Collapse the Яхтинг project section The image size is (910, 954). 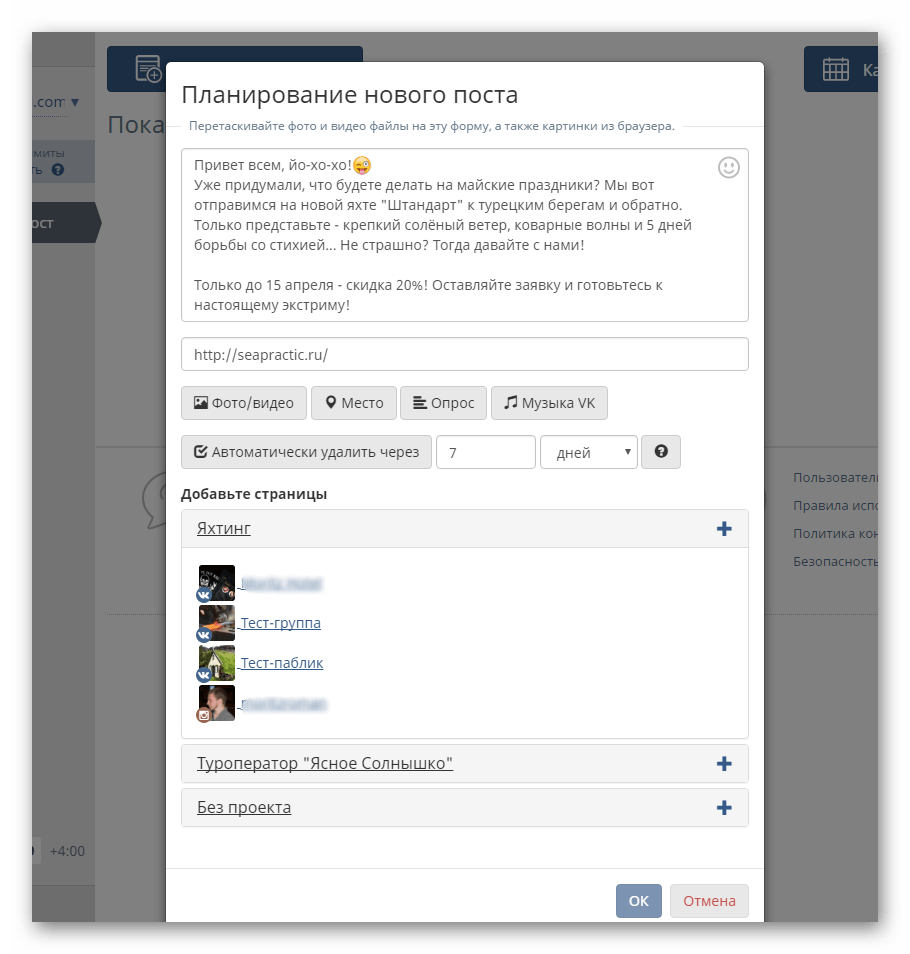(x=223, y=528)
